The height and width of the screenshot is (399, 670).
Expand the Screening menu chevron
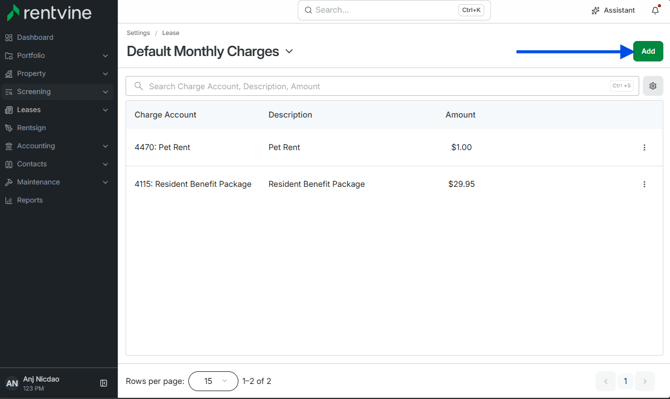tap(105, 92)
